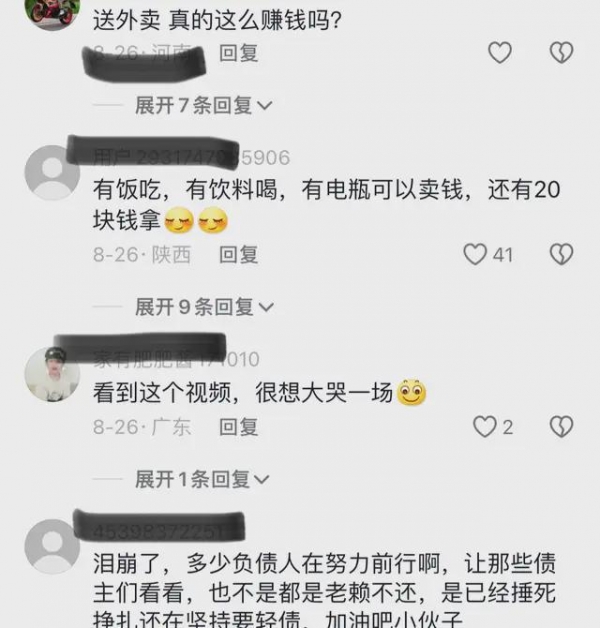Viewport: 600px width, 628px height.
Task: Like the 很想大哭一场 comment with 2 likes
Action: (x=485, y=427)
